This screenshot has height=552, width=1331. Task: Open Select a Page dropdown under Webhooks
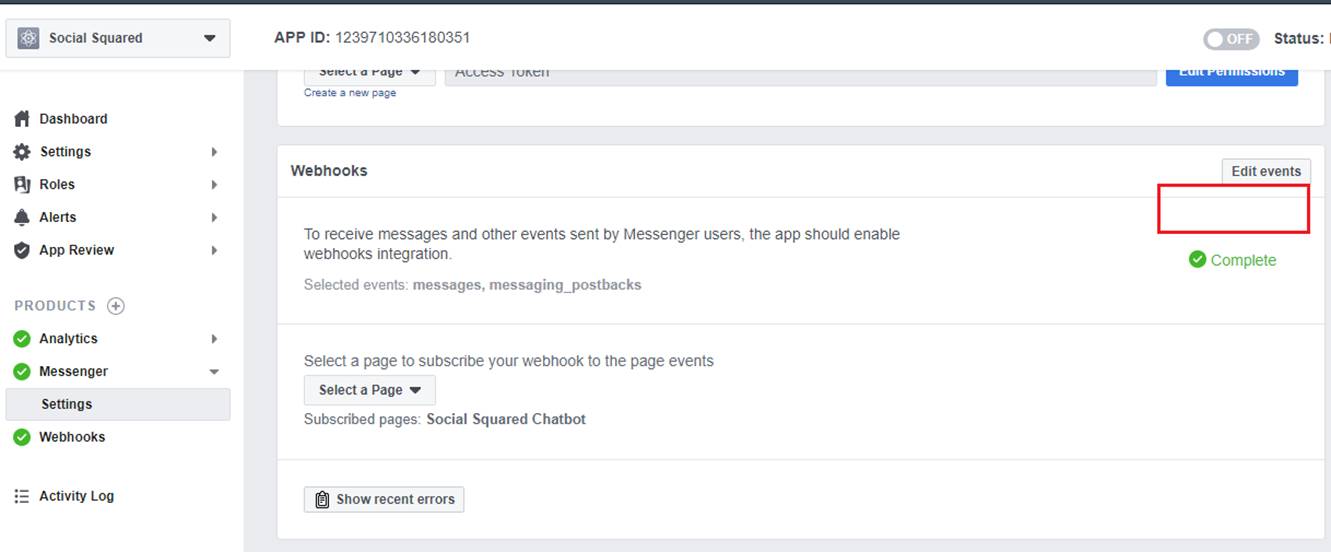point(369,390)
